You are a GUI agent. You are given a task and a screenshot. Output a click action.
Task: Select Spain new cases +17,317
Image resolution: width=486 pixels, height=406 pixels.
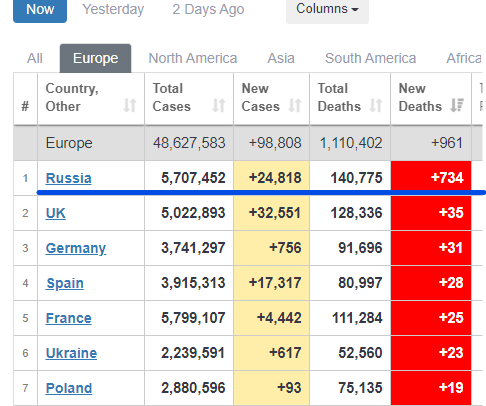(275, 283)
